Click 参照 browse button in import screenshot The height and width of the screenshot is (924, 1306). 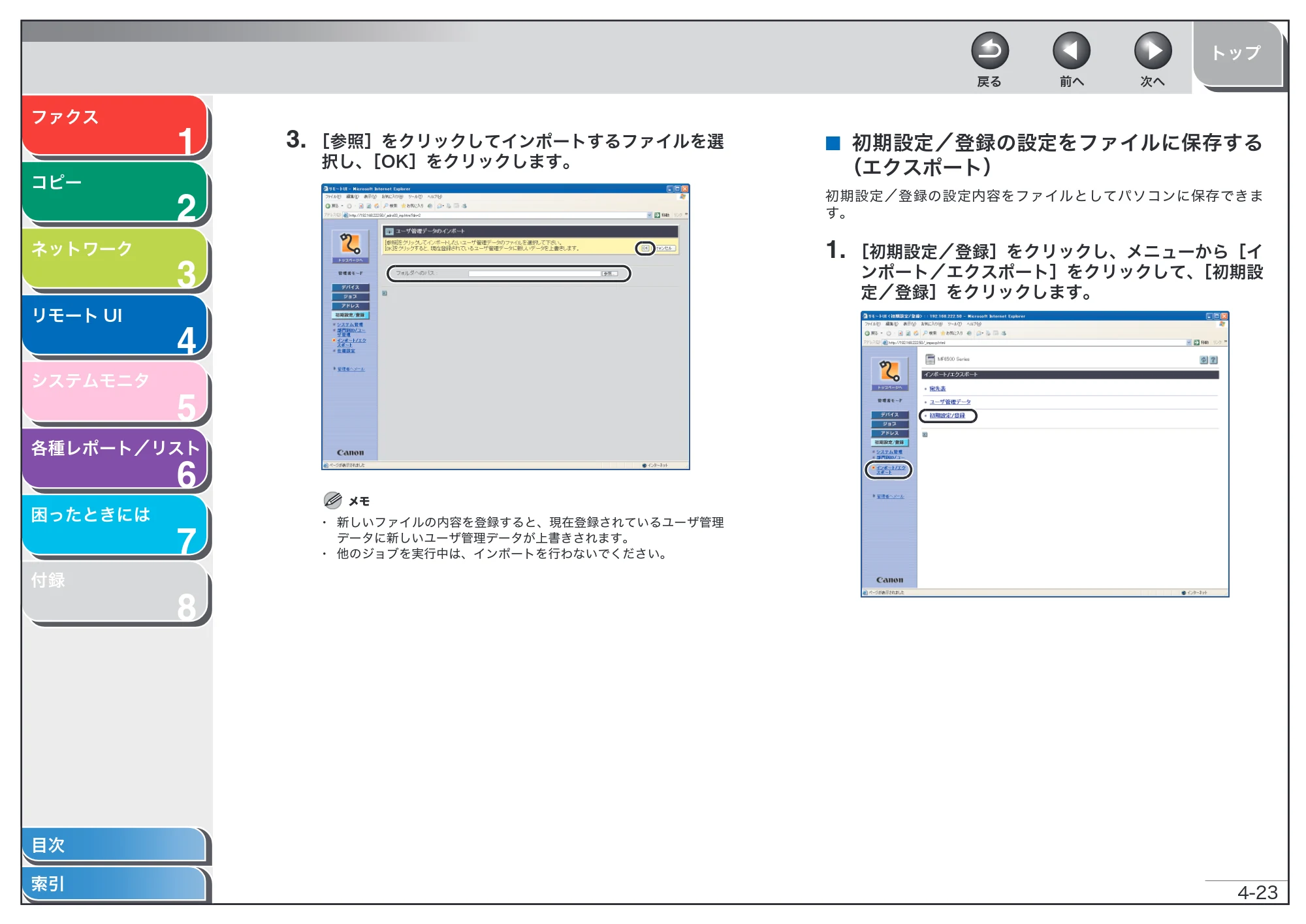click(x=609, y=274)
